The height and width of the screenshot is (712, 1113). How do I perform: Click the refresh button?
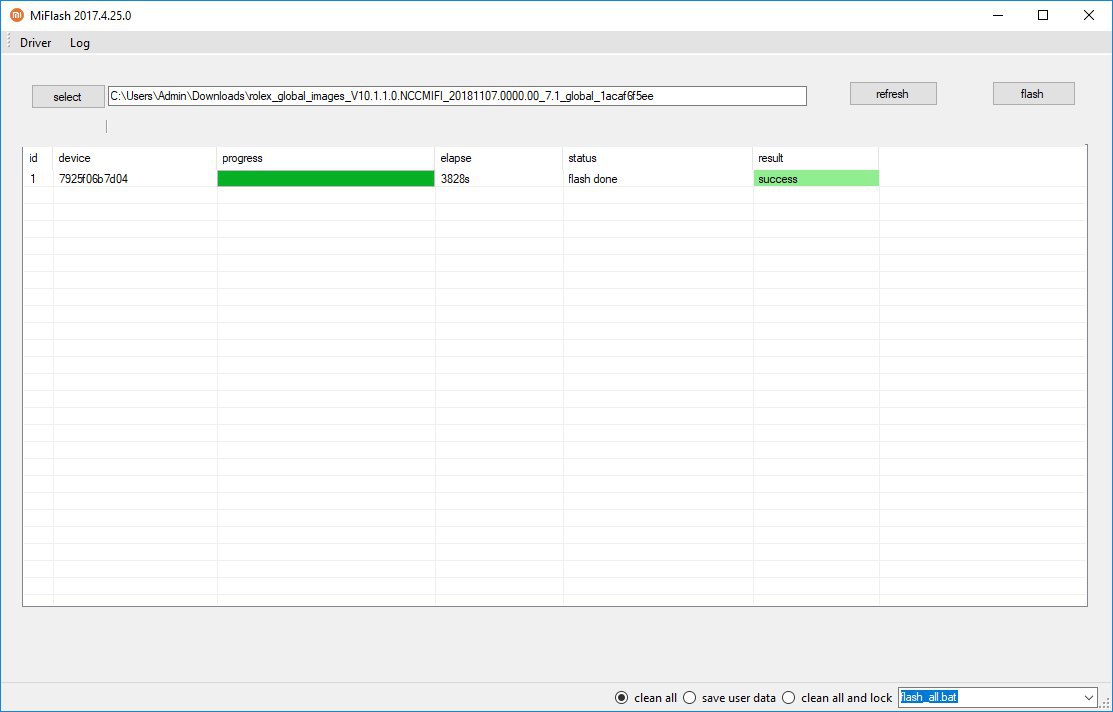click(x=893, y=94)
